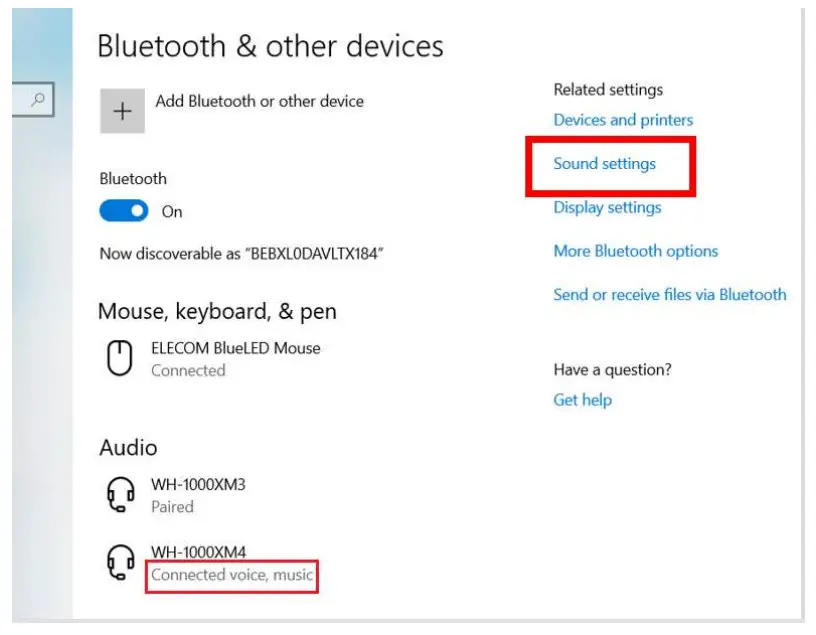Click Add Bluetooth or other device

(261, 101)
